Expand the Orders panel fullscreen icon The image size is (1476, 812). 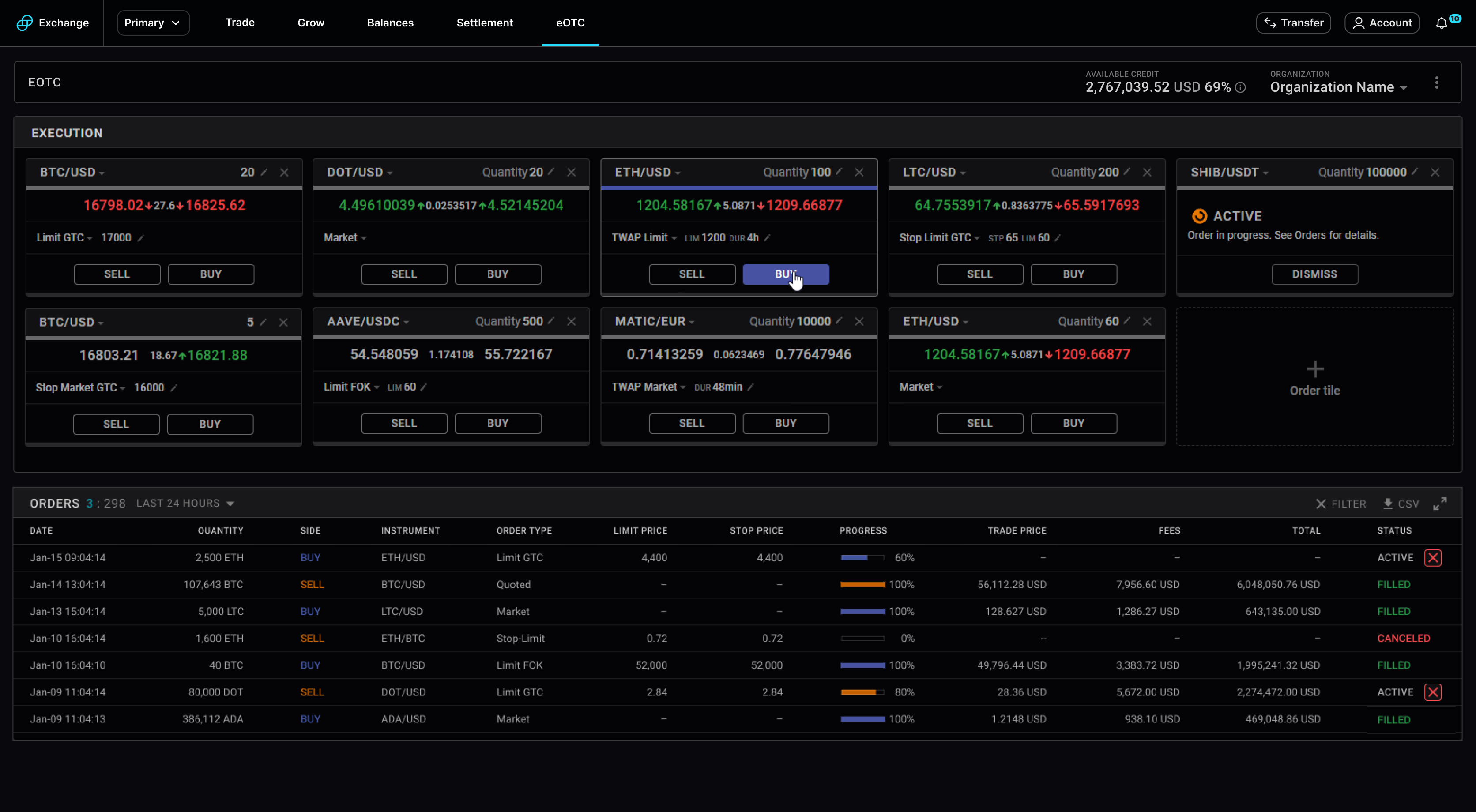(1440, 503)
